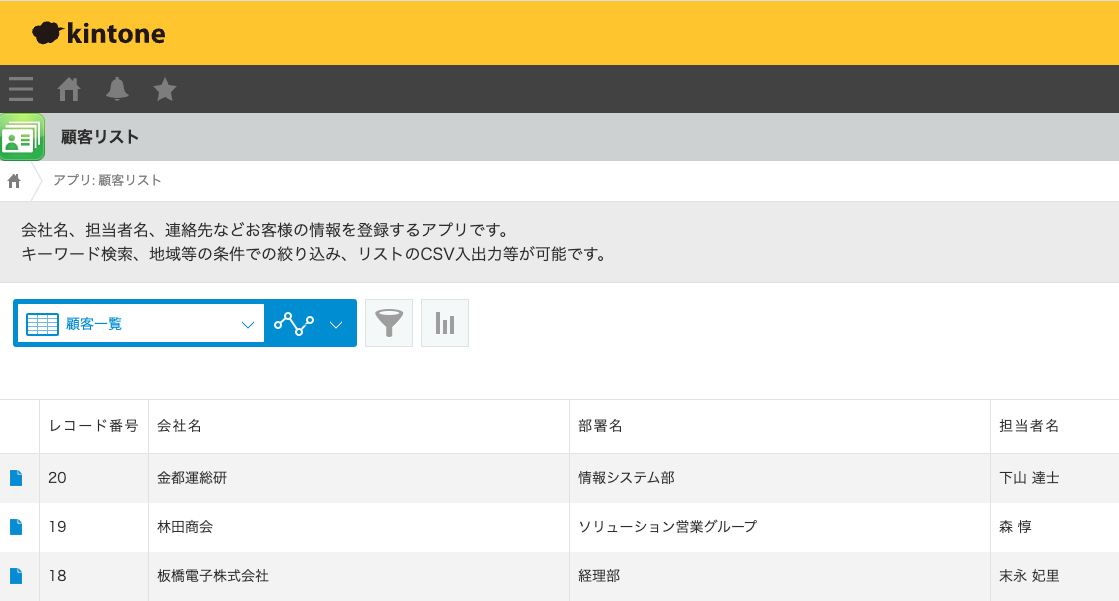Click the 顧客リスト app icon
Image resolution: width=1119 pixels, height=601 pixels.
(22, 137)
